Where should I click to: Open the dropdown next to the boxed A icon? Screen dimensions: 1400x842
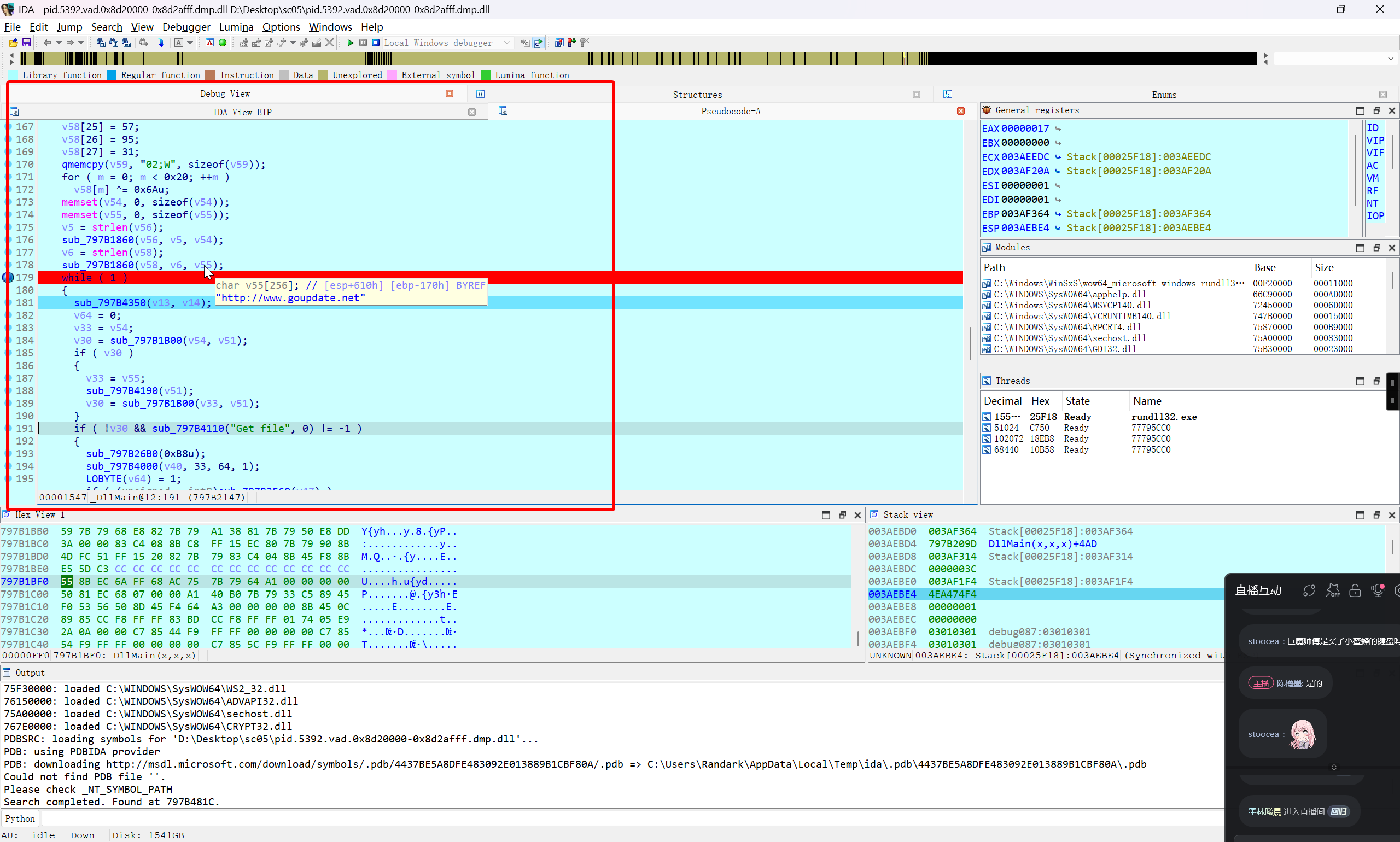[190, 43]
